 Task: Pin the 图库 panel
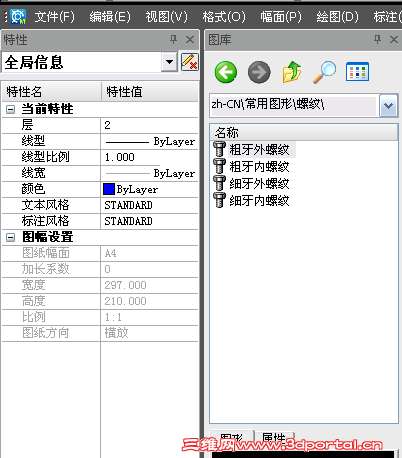click(377, 40)
